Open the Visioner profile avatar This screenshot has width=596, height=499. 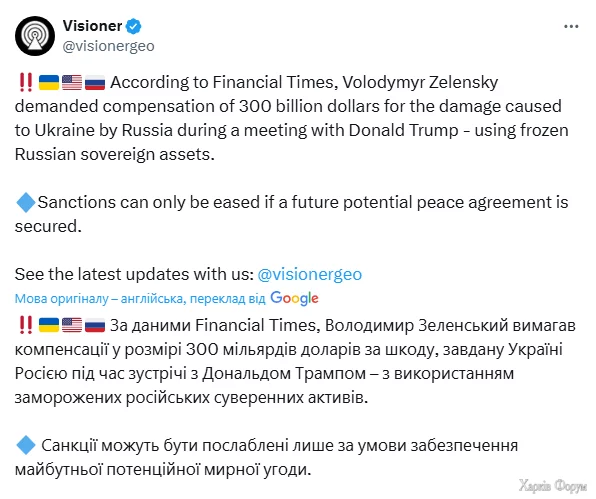pyautogui.click(x=35, y=36)
